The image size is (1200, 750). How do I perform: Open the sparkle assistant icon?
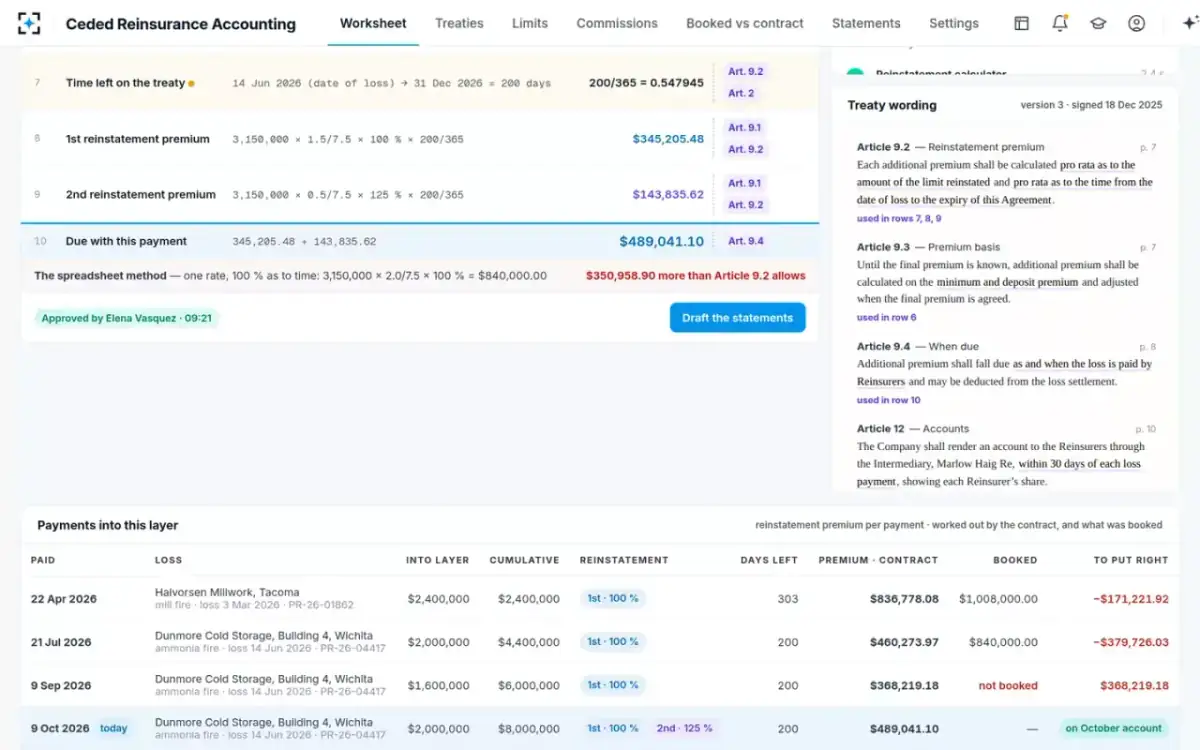[1189, 23]
